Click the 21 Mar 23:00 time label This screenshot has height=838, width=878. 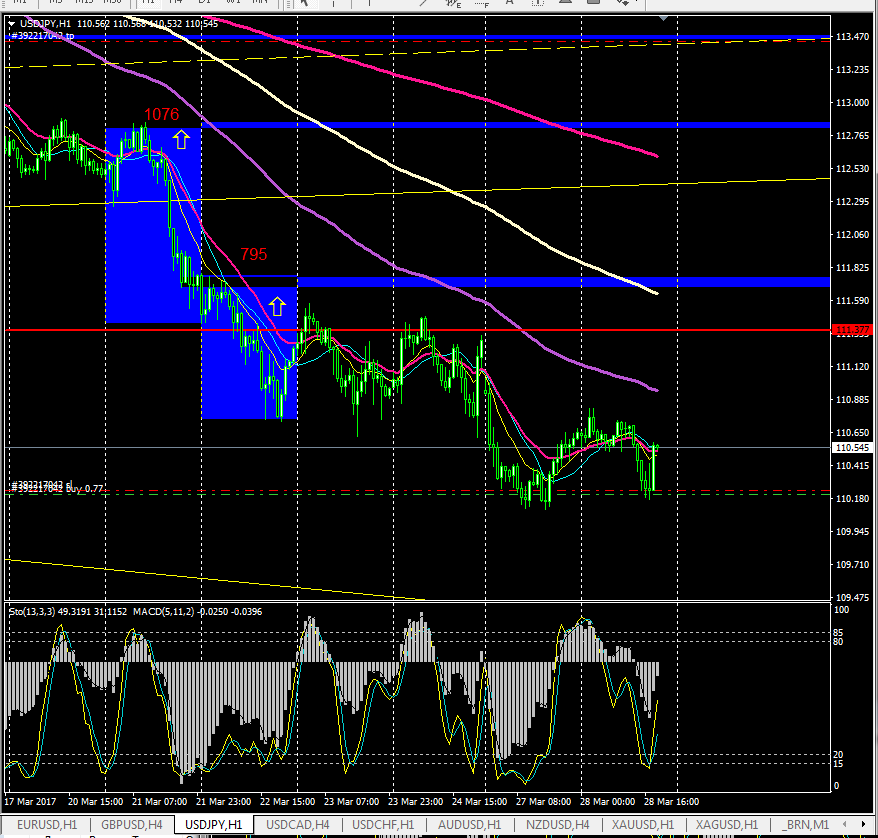coord(223,802)
